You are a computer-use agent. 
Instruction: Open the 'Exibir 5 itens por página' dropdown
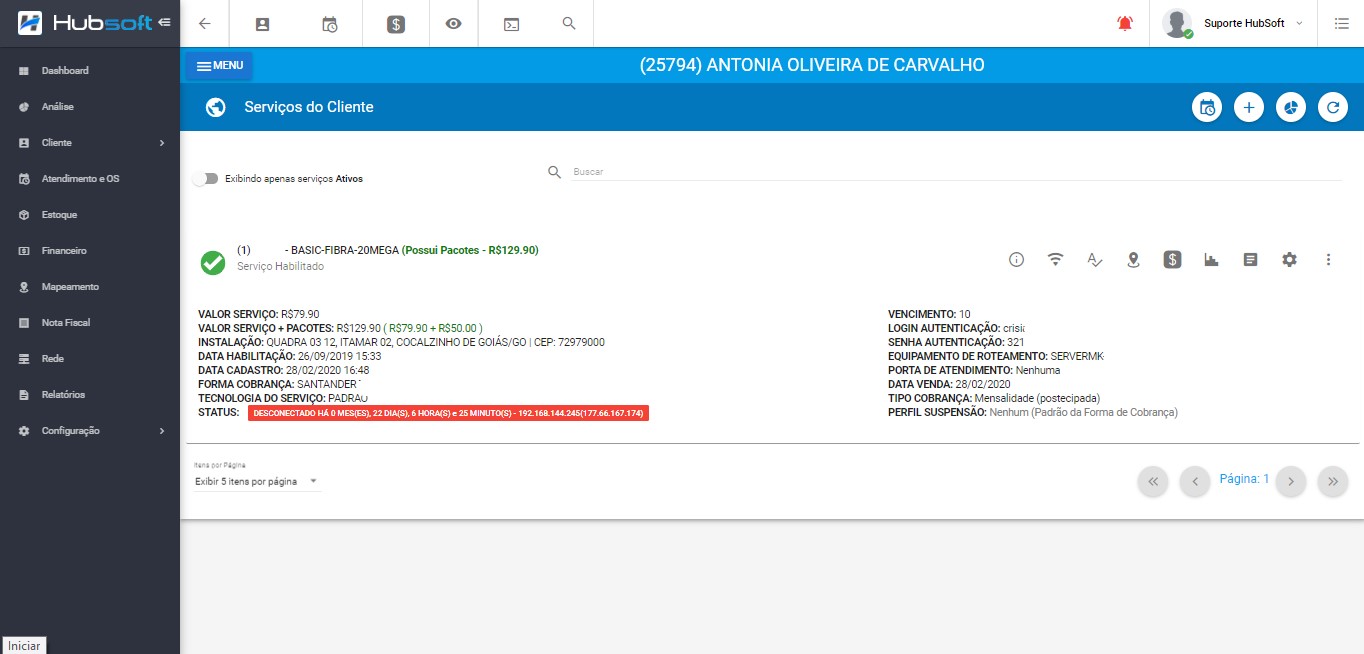(257, 481)
